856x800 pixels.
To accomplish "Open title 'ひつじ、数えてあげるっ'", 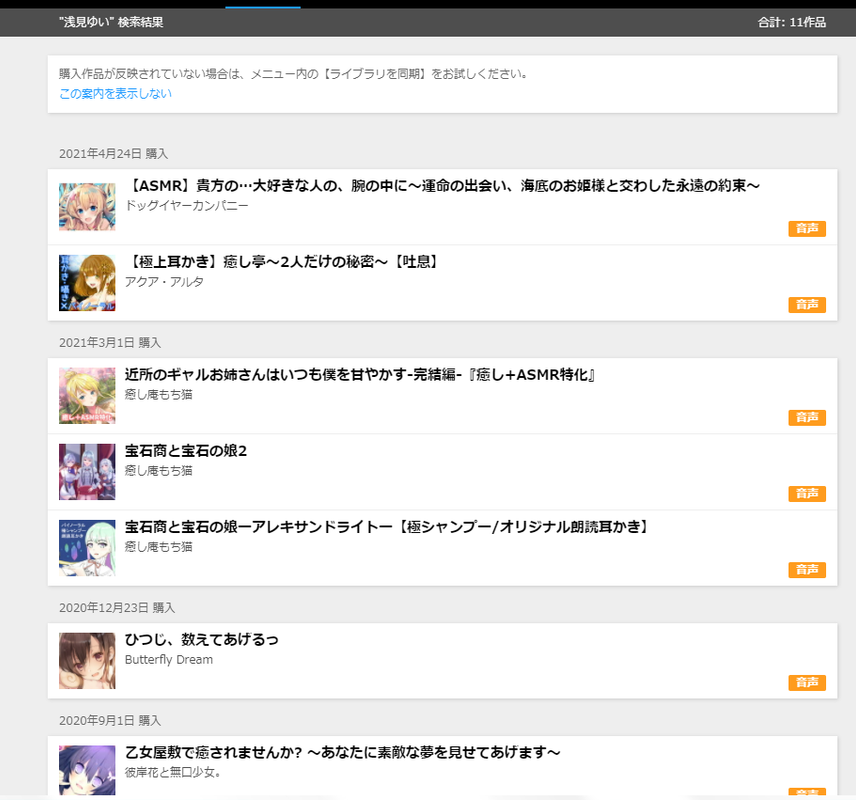I will click(201, 639).
